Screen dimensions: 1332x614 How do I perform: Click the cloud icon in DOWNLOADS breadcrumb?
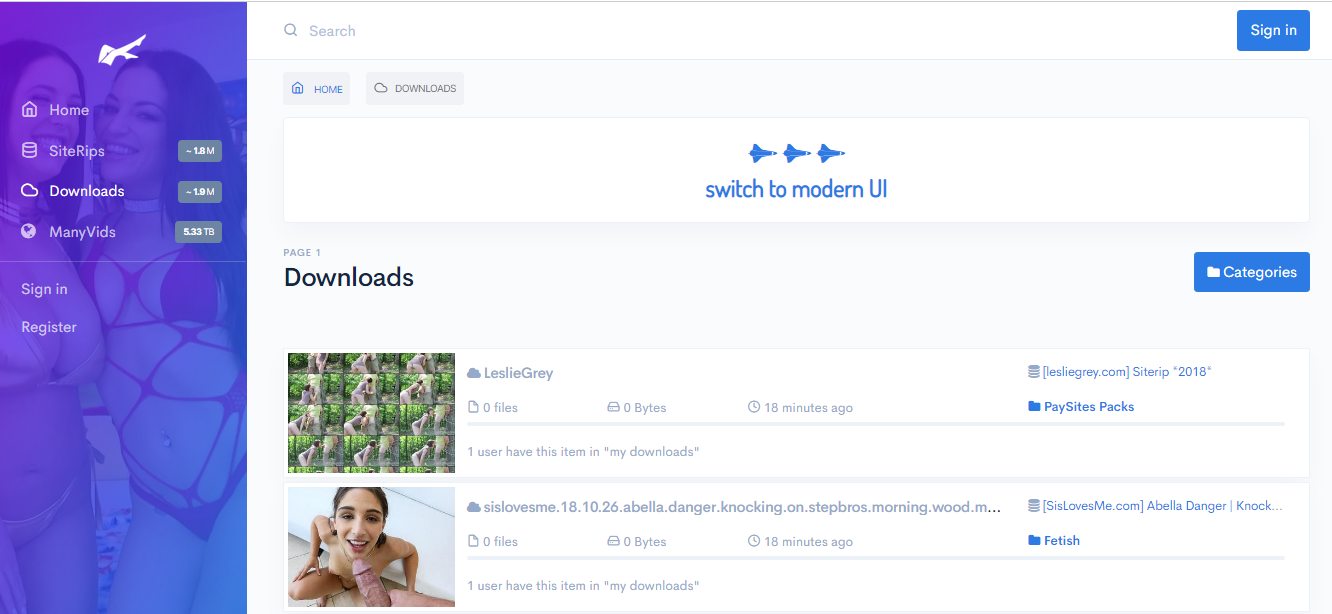[381, 88]
